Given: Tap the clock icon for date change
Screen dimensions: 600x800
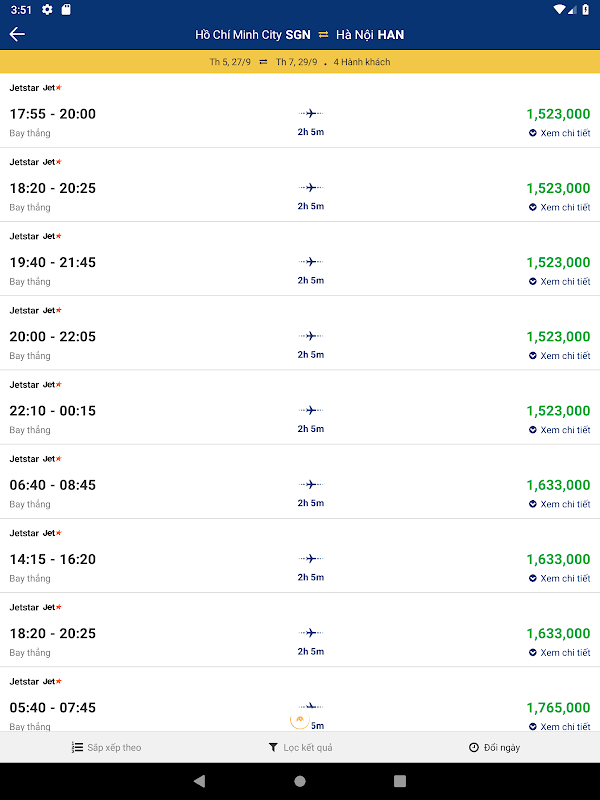Looking at the screenshot, I should (x=473, y=748).
